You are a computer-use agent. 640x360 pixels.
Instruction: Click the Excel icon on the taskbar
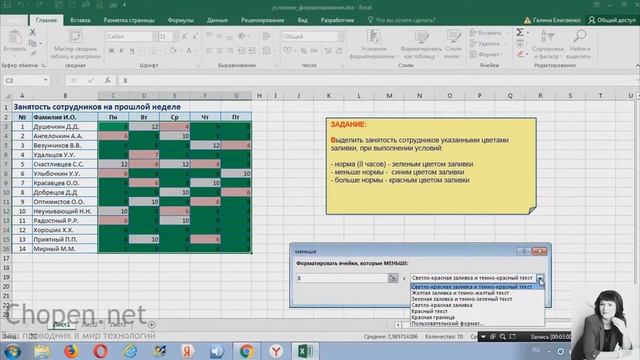click(305, 351)
